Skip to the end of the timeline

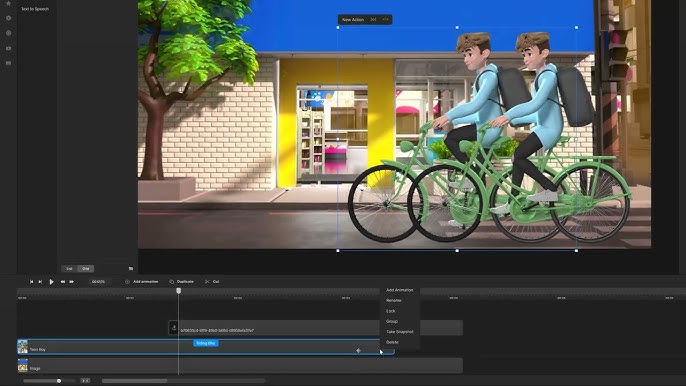pos(40,282)
